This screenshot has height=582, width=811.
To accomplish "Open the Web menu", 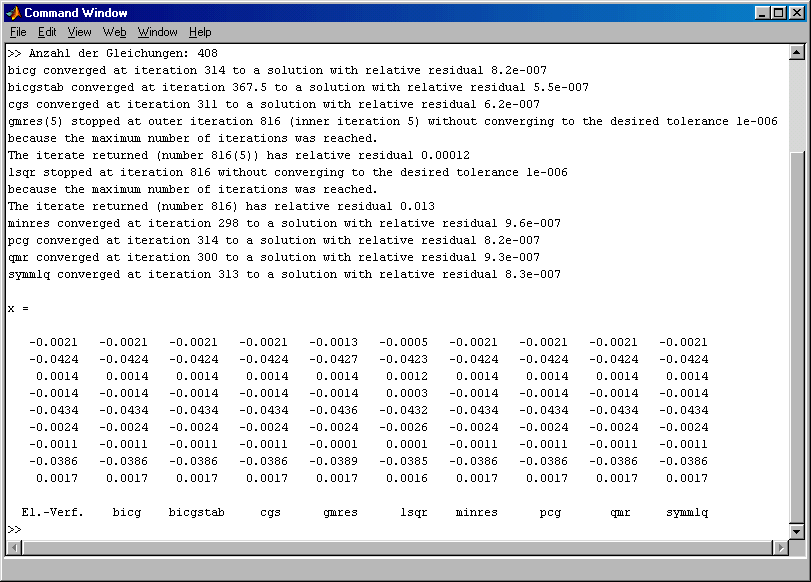I will coord(114,31).
